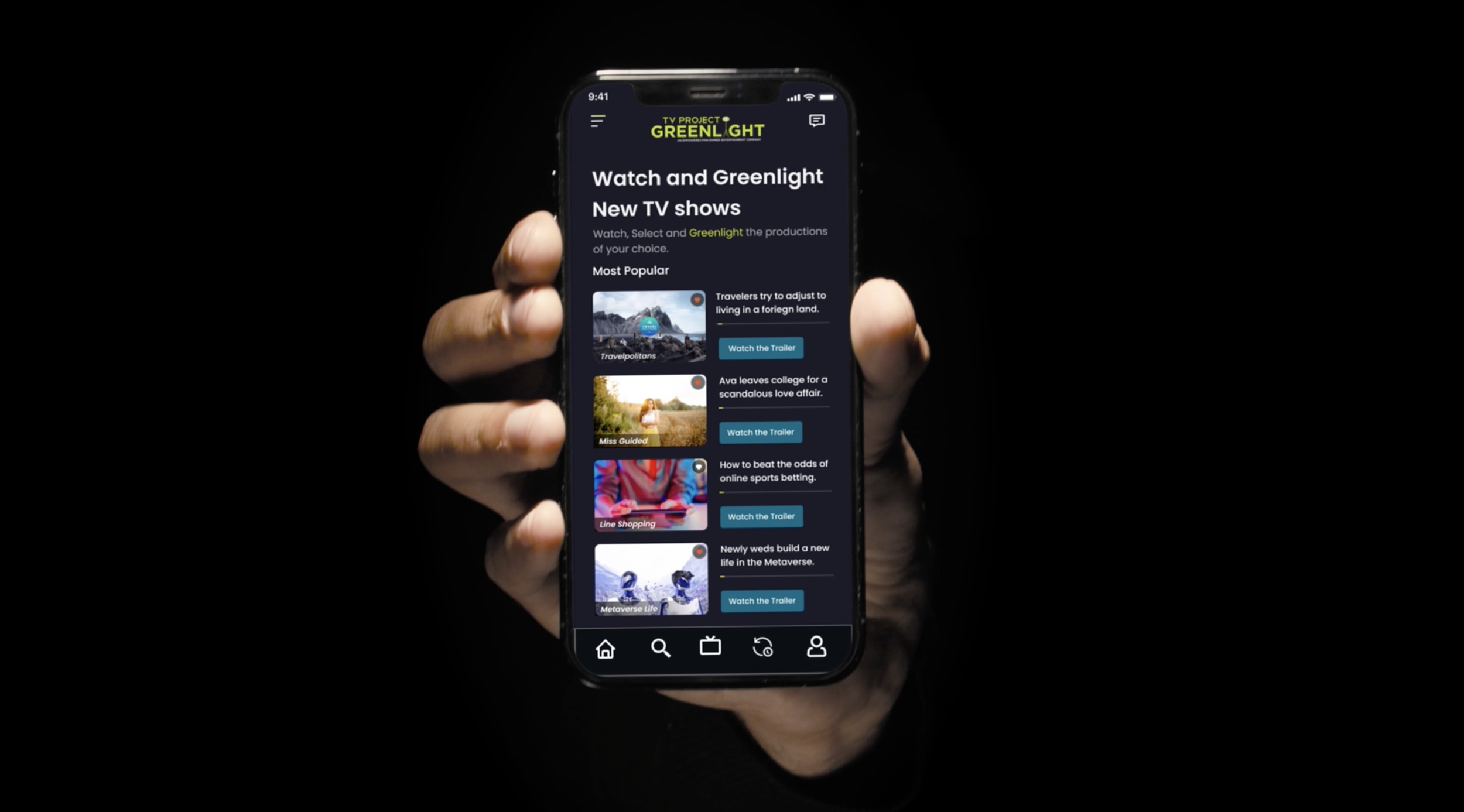Watch the Miss Guided trailer

pyautogui.click(x=761, y=431)
